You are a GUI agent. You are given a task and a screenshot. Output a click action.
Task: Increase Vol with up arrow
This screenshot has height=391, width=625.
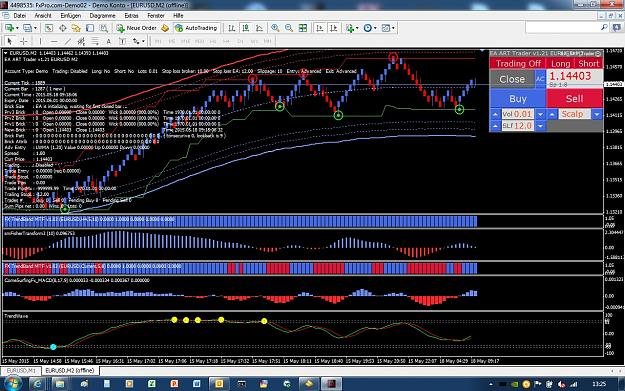pos(495,114)
